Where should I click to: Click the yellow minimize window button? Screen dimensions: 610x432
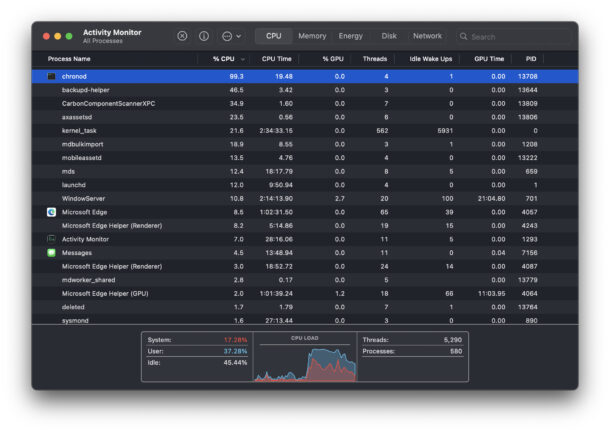(58, 36)
